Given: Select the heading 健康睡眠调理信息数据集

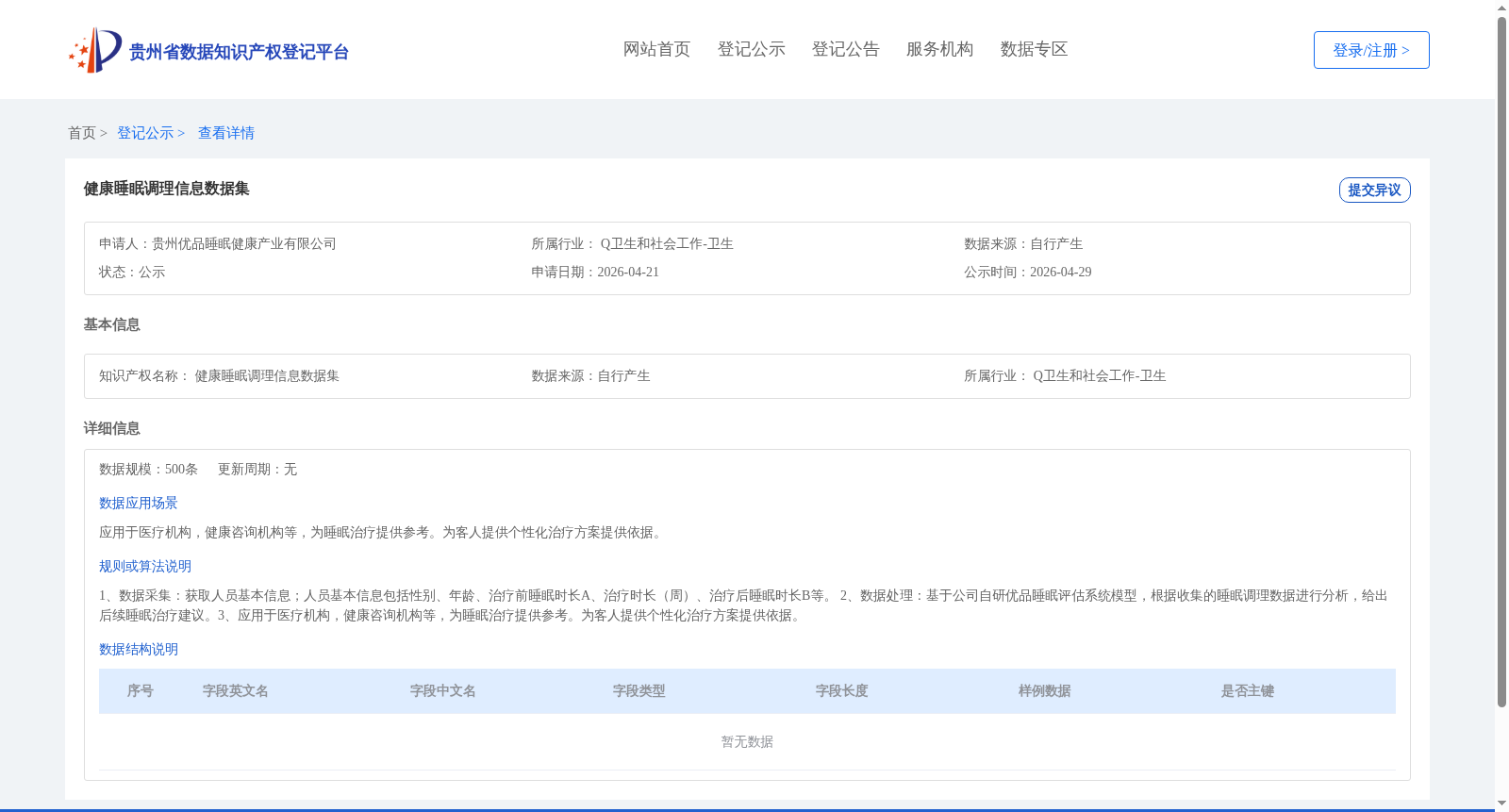Looking at the screenshot, I should (x=166, y=189).
